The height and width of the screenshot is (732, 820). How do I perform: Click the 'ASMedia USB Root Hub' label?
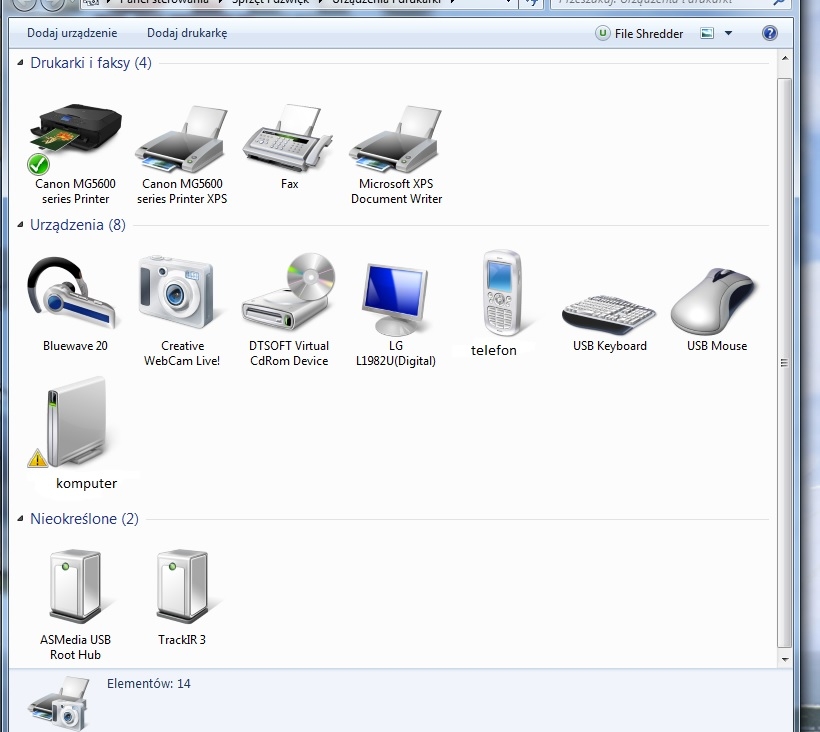(x=75, y=647)
